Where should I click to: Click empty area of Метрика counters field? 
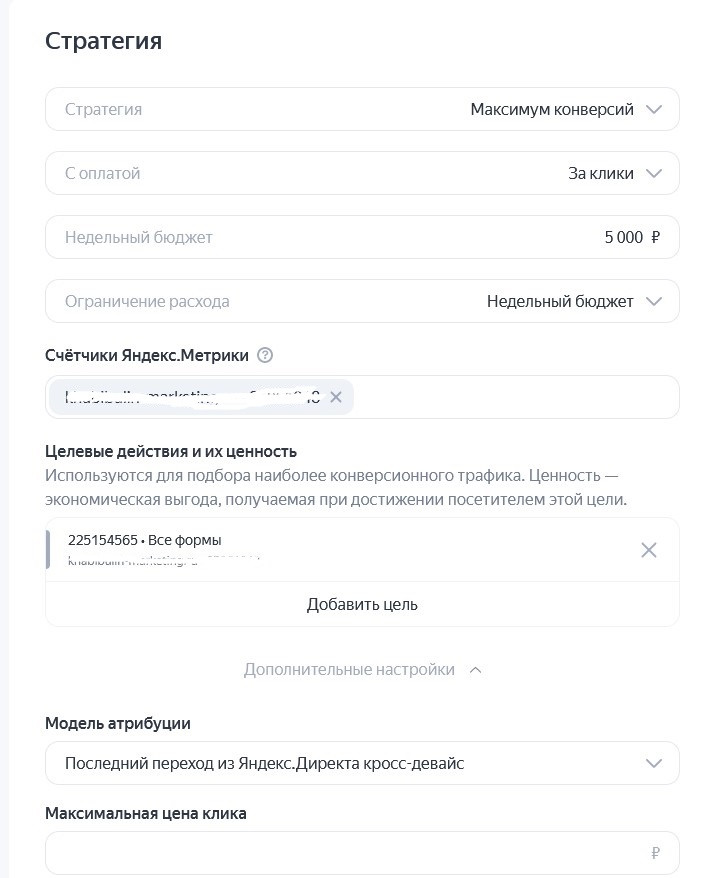click(515, 397)
